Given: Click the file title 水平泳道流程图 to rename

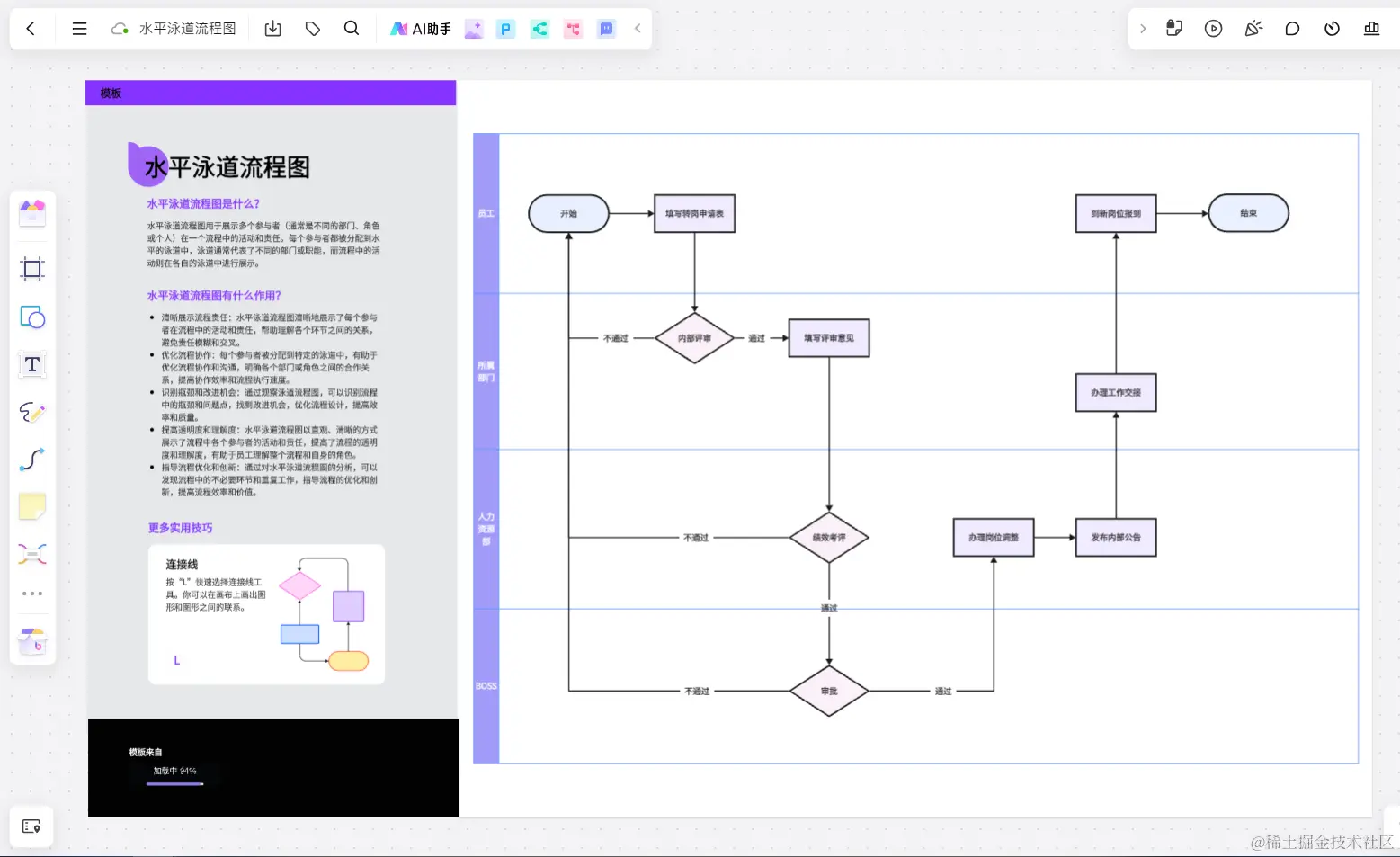Looking at the screenshot, I should 187,28.
